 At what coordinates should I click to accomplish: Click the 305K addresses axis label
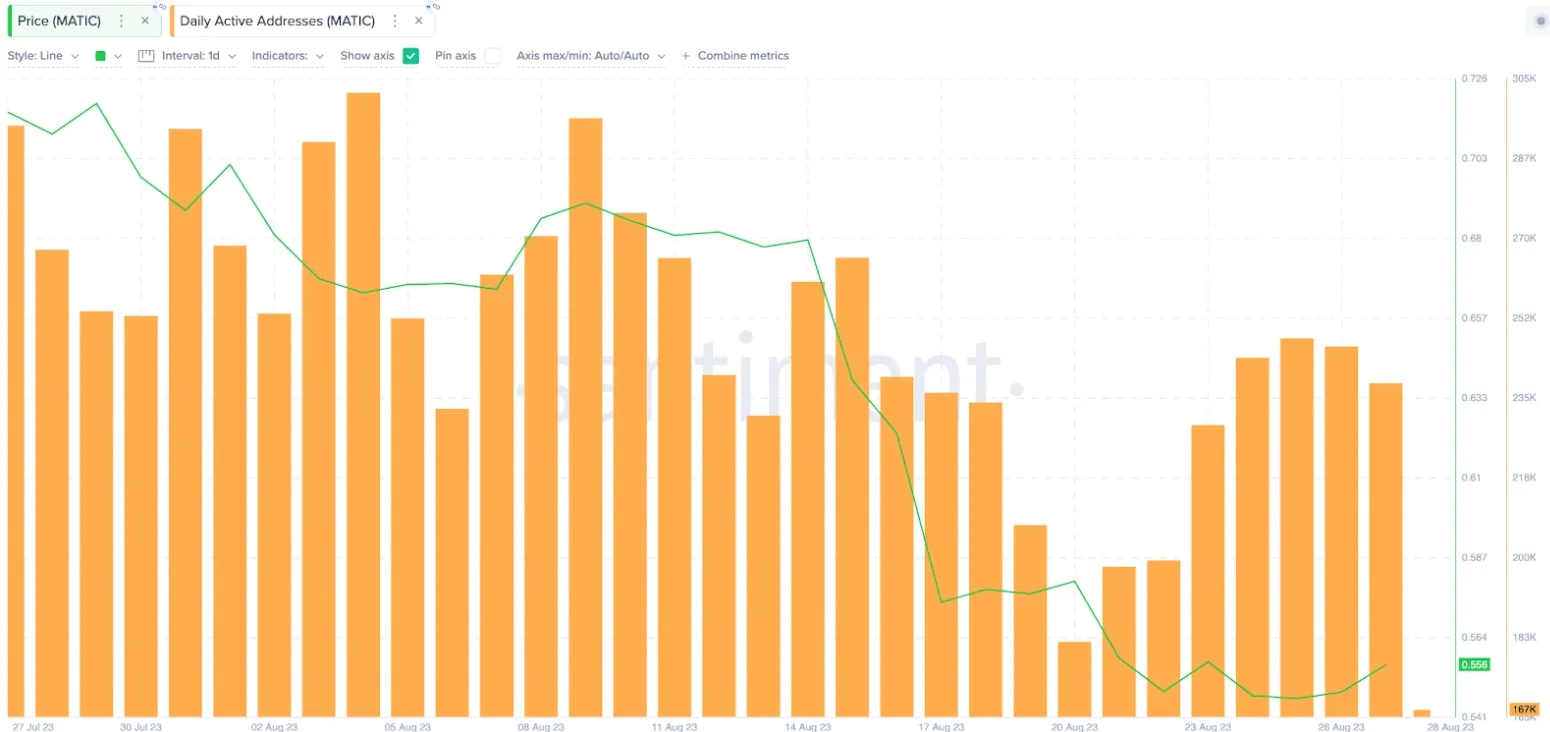tap(1524, 78)
